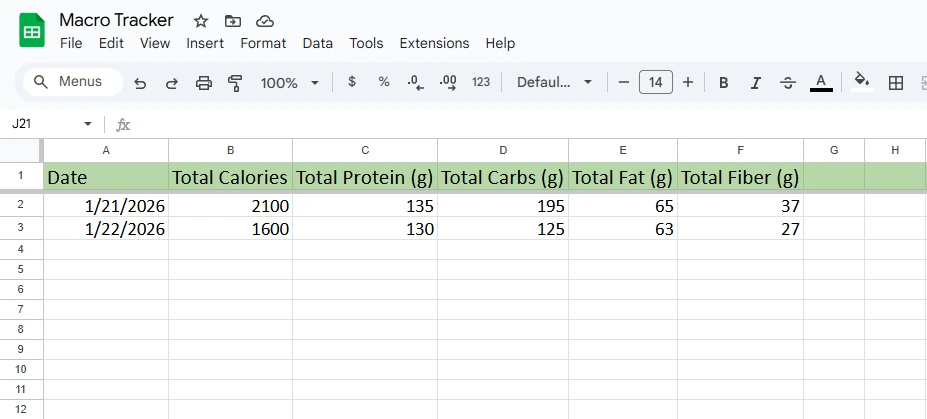The width and height of the screenshot is (927, 419).
Task: Click the redo arrow icon
Action: 171,83
